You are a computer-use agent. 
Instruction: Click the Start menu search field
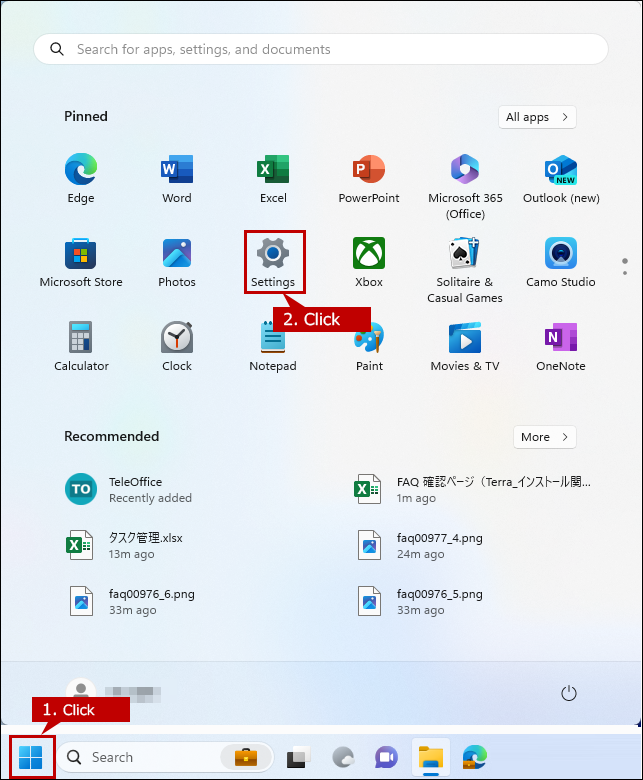tap(321, 49)
